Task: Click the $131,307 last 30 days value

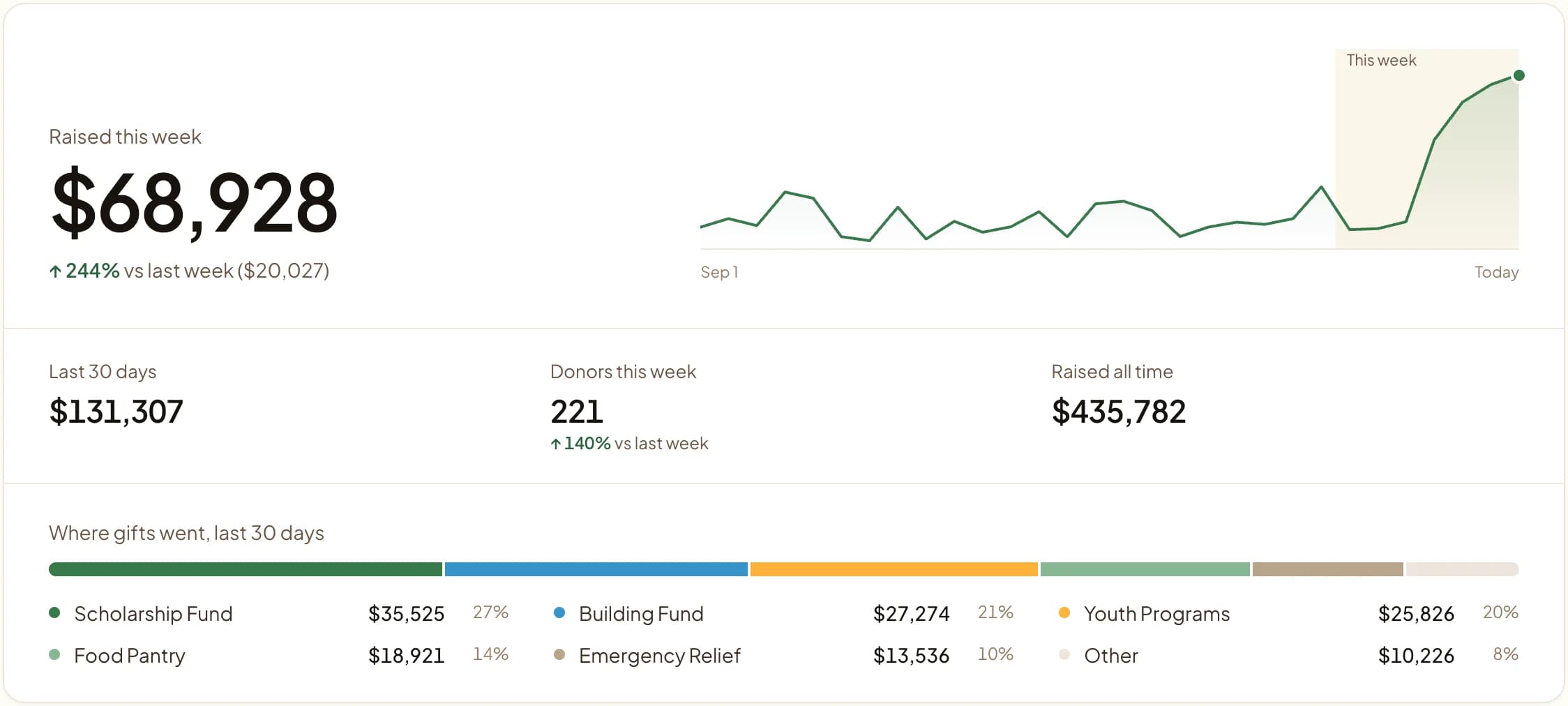Action: coord(116,412)
